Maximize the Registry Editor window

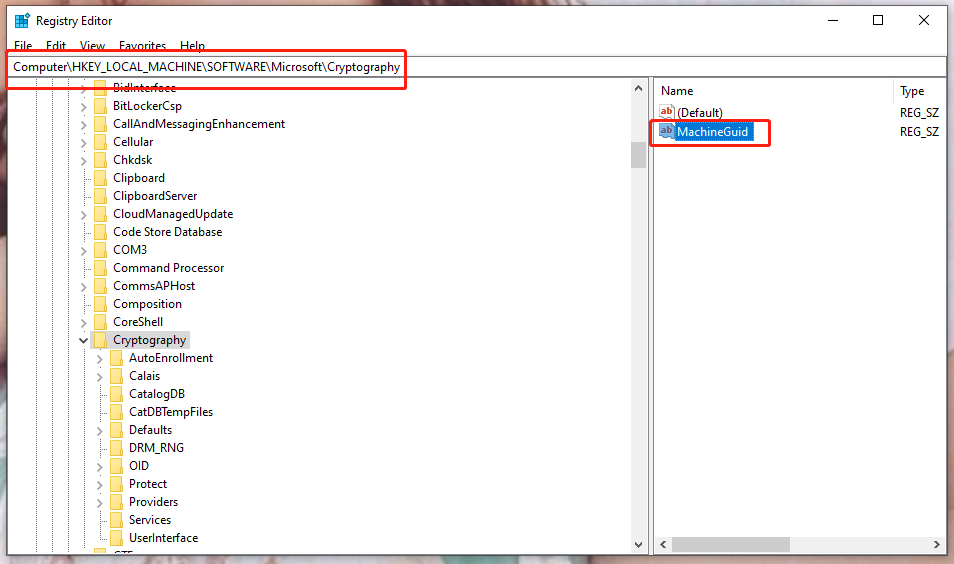pos(878,20)
